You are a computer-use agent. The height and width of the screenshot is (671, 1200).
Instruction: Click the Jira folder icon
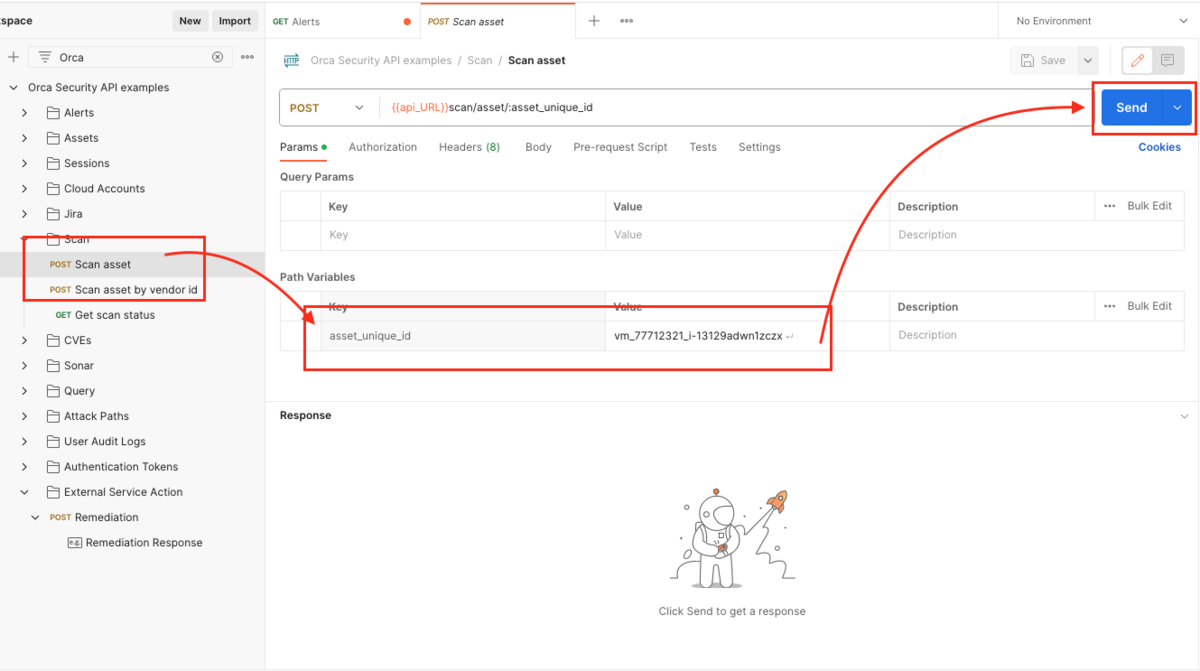54,214
